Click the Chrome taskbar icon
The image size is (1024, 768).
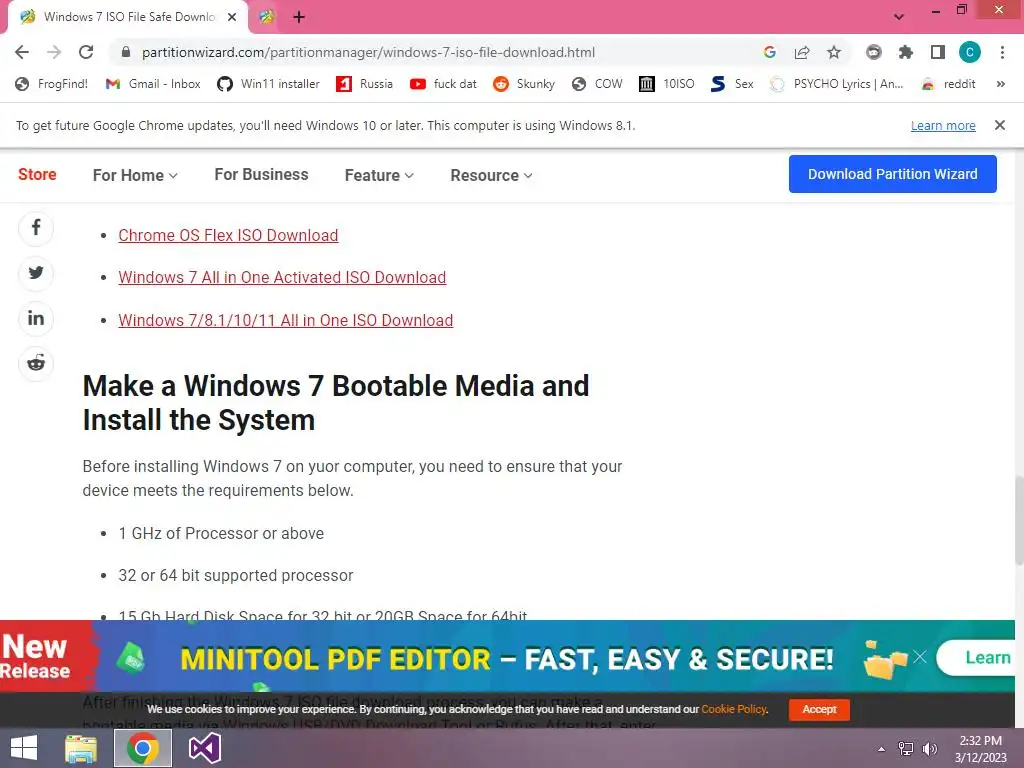(143, 748)
